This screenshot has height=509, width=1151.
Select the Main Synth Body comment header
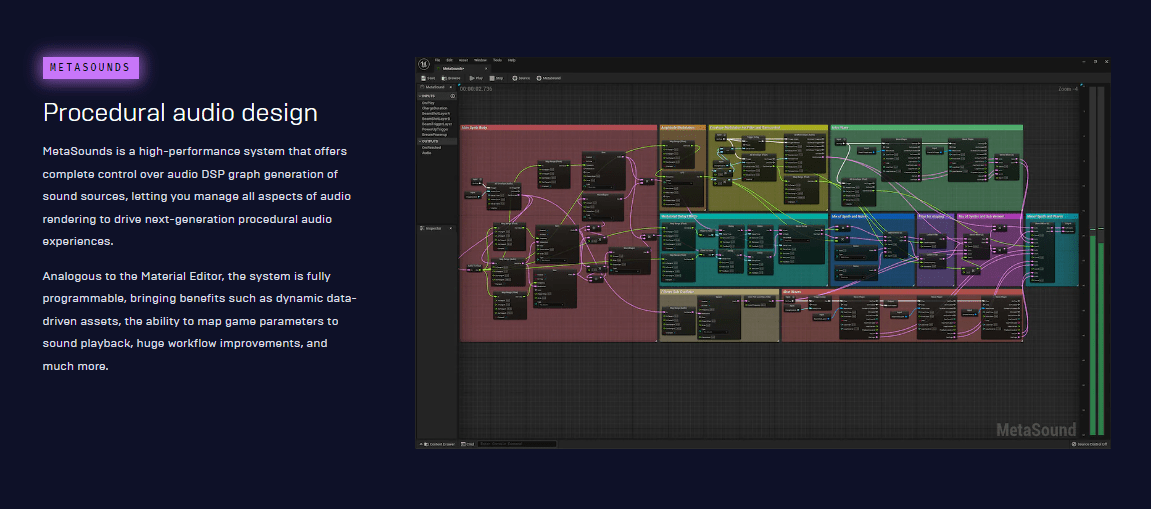559,128
